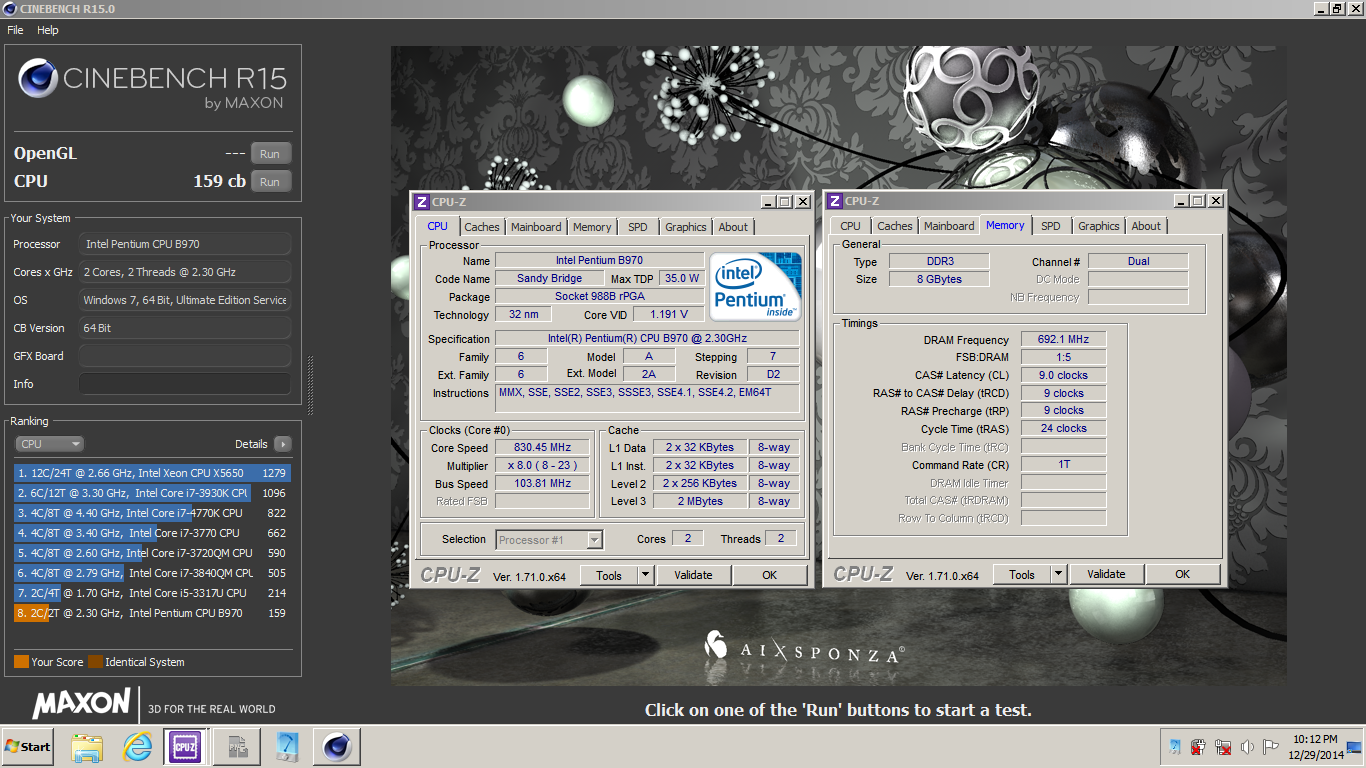Select ranking row Intel Core i5-3317U

[151, 593]
